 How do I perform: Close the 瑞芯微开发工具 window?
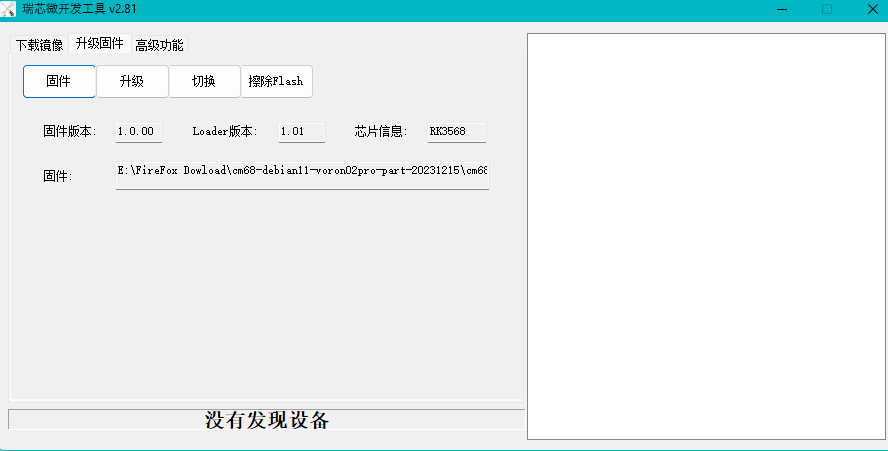[x=872, y=9]
